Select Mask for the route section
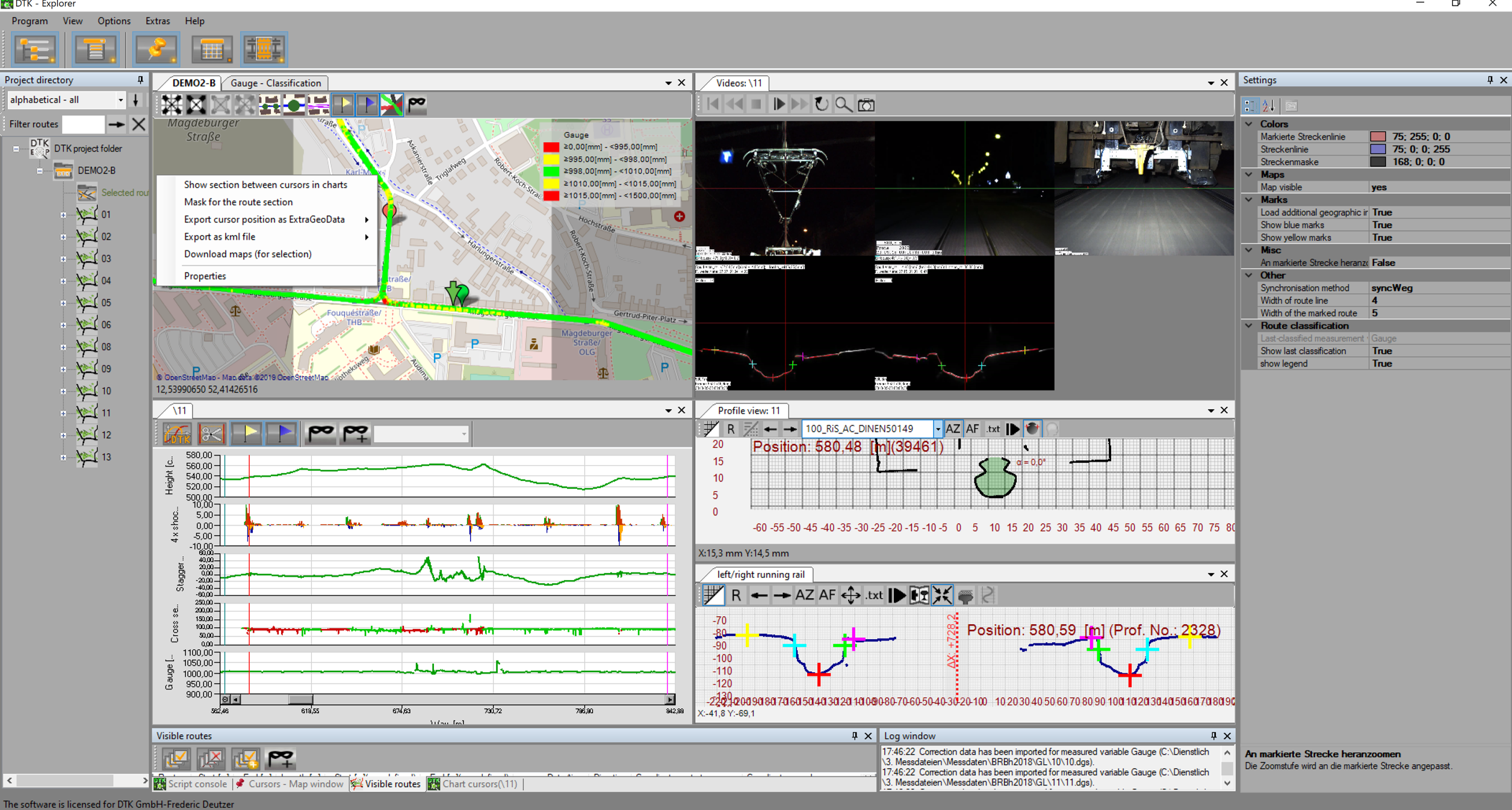1512x810 pixels. 238,202
